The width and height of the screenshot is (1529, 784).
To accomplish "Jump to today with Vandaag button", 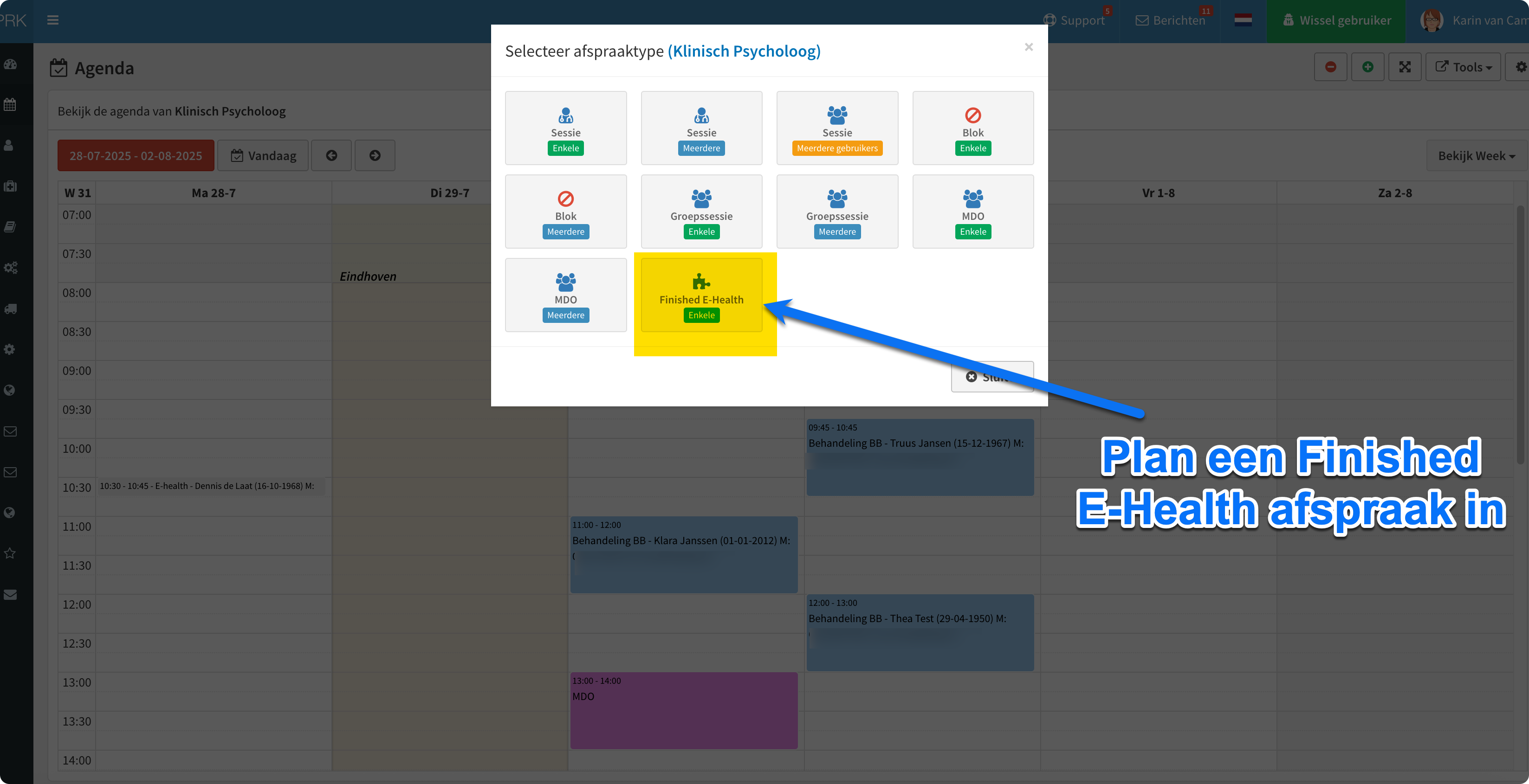I will 263,155.
